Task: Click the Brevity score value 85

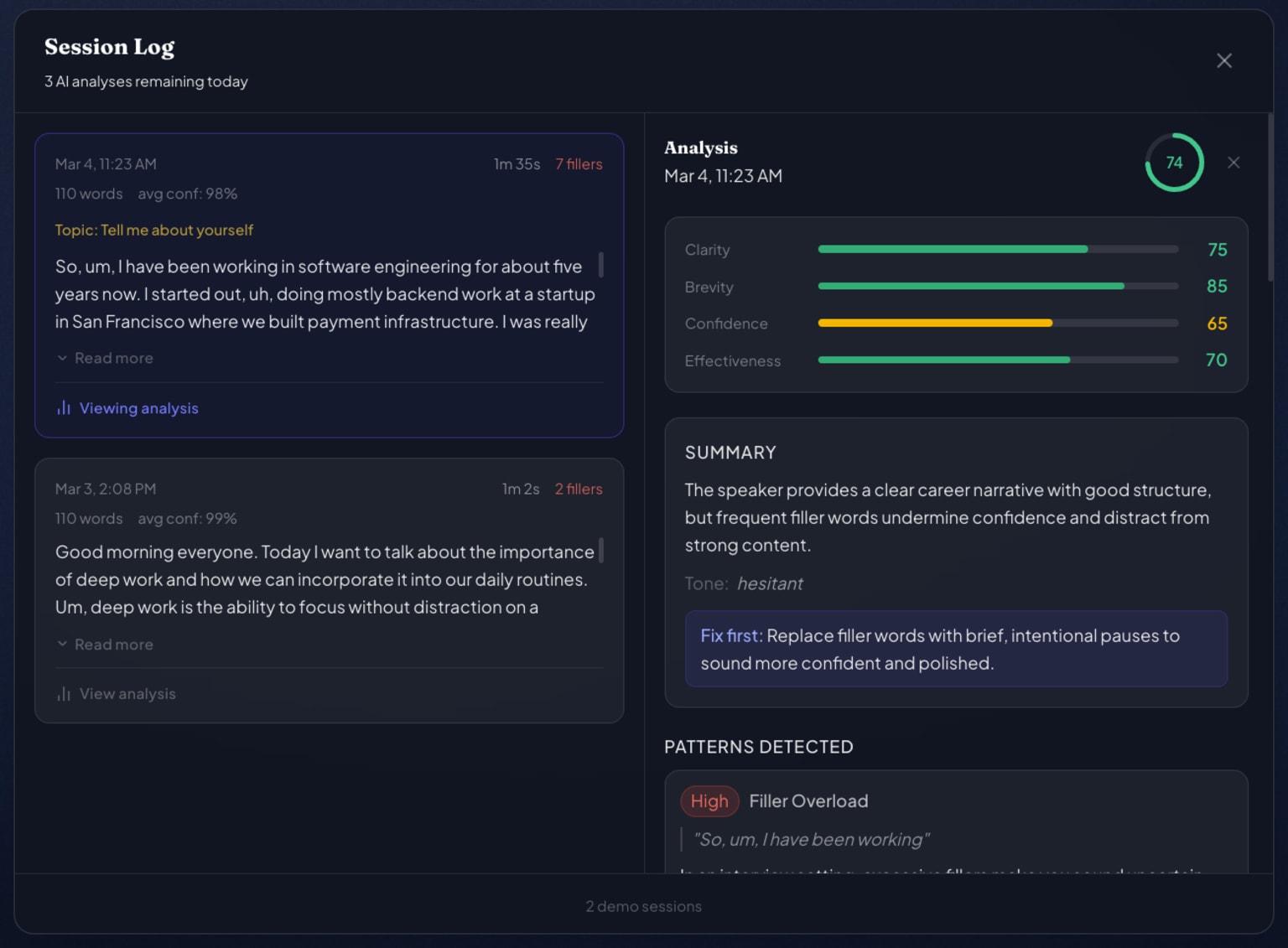Action: pyautogui.click(x=1217, y=287)
